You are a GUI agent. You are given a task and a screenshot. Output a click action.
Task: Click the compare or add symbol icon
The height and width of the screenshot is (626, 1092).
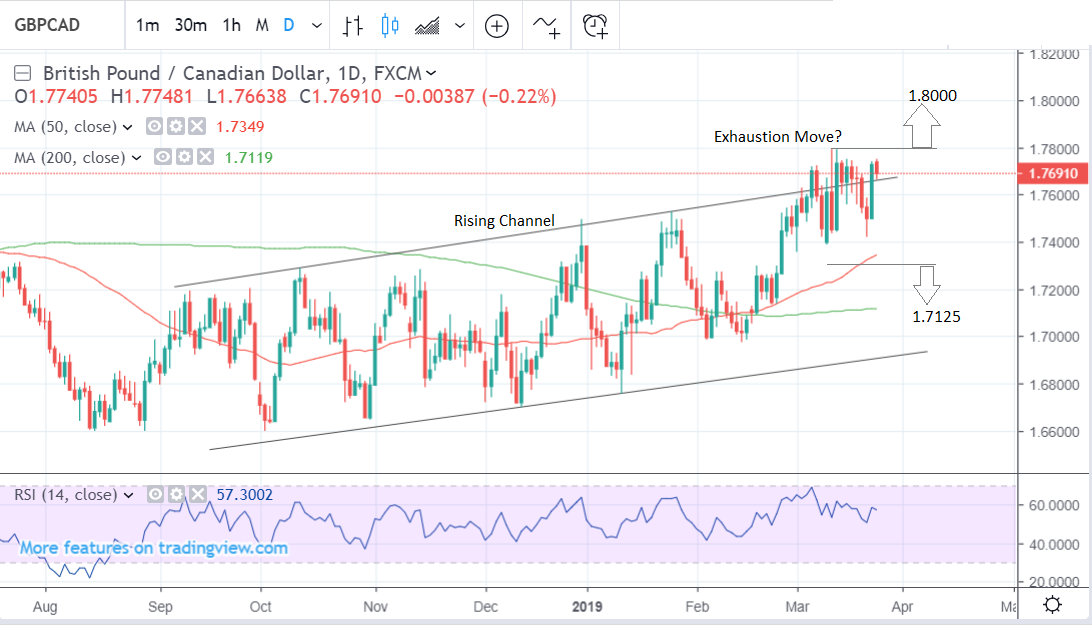coord(497,26)
